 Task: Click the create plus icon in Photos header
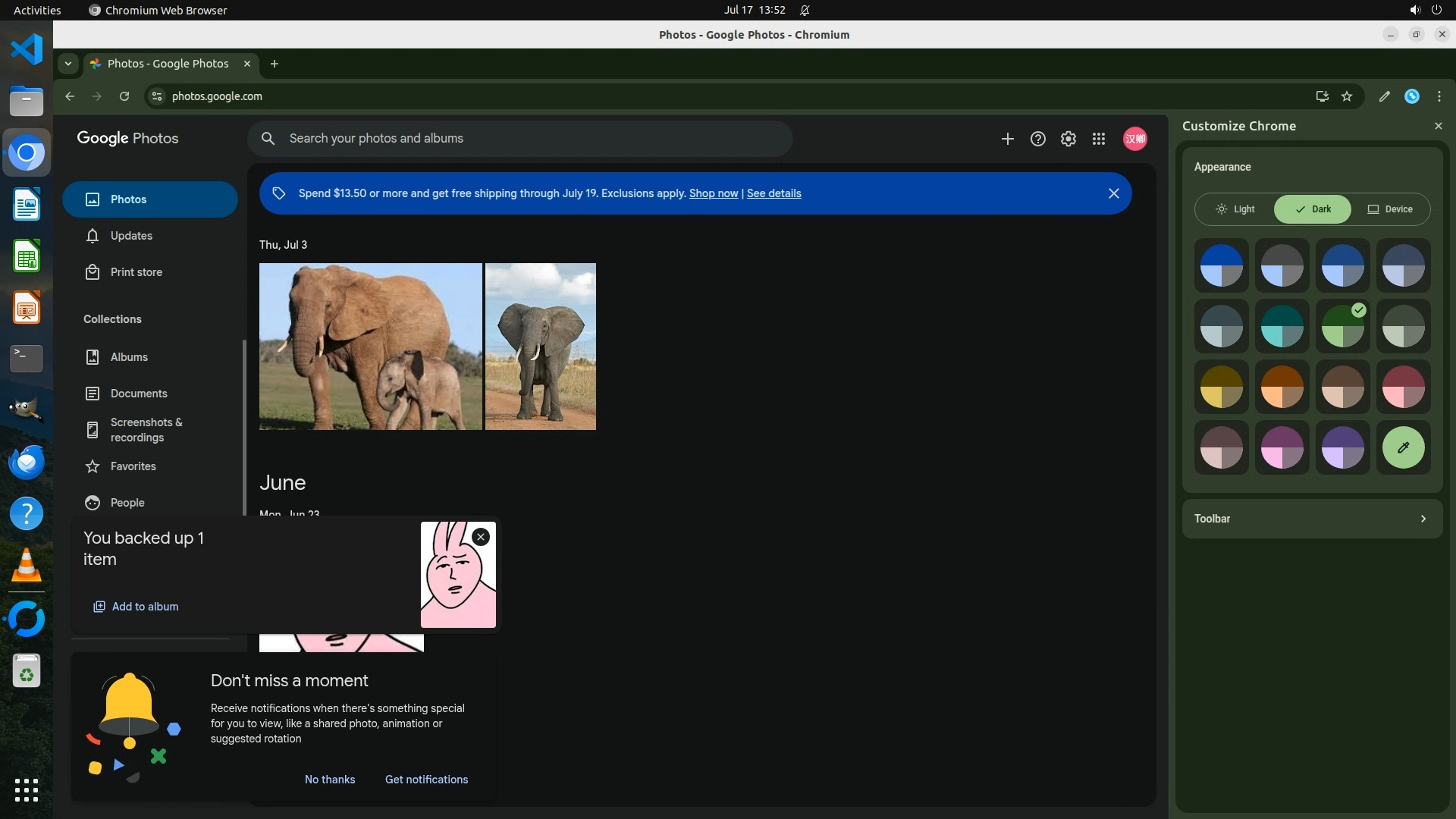pos(1007,139)
